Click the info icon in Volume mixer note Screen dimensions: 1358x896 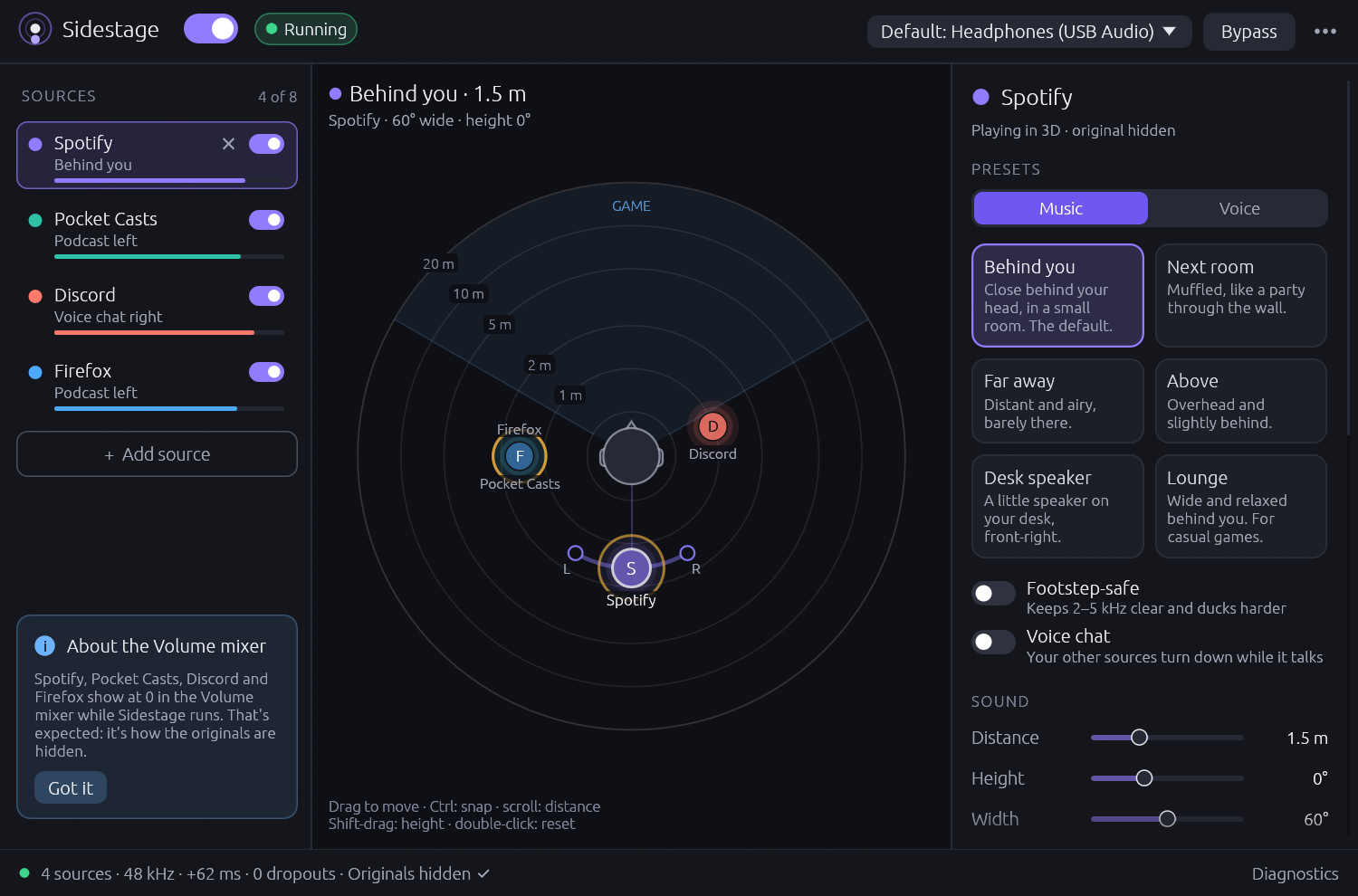click(x=44, y=645)
